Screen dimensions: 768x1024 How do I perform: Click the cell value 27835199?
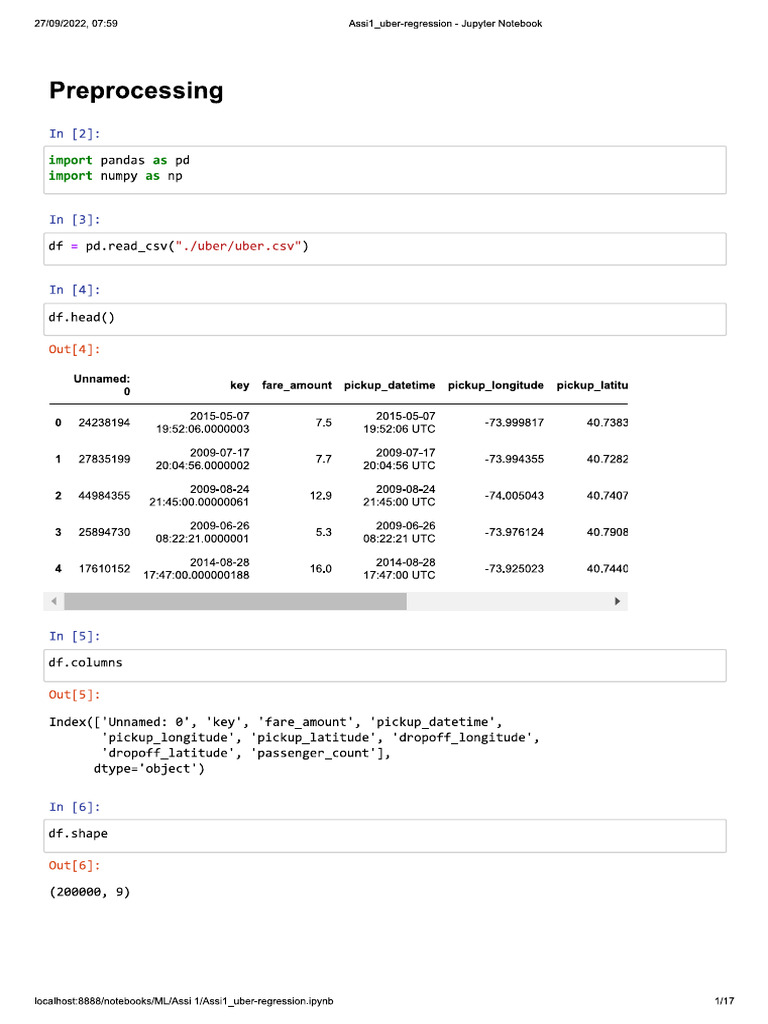[104, 459]
